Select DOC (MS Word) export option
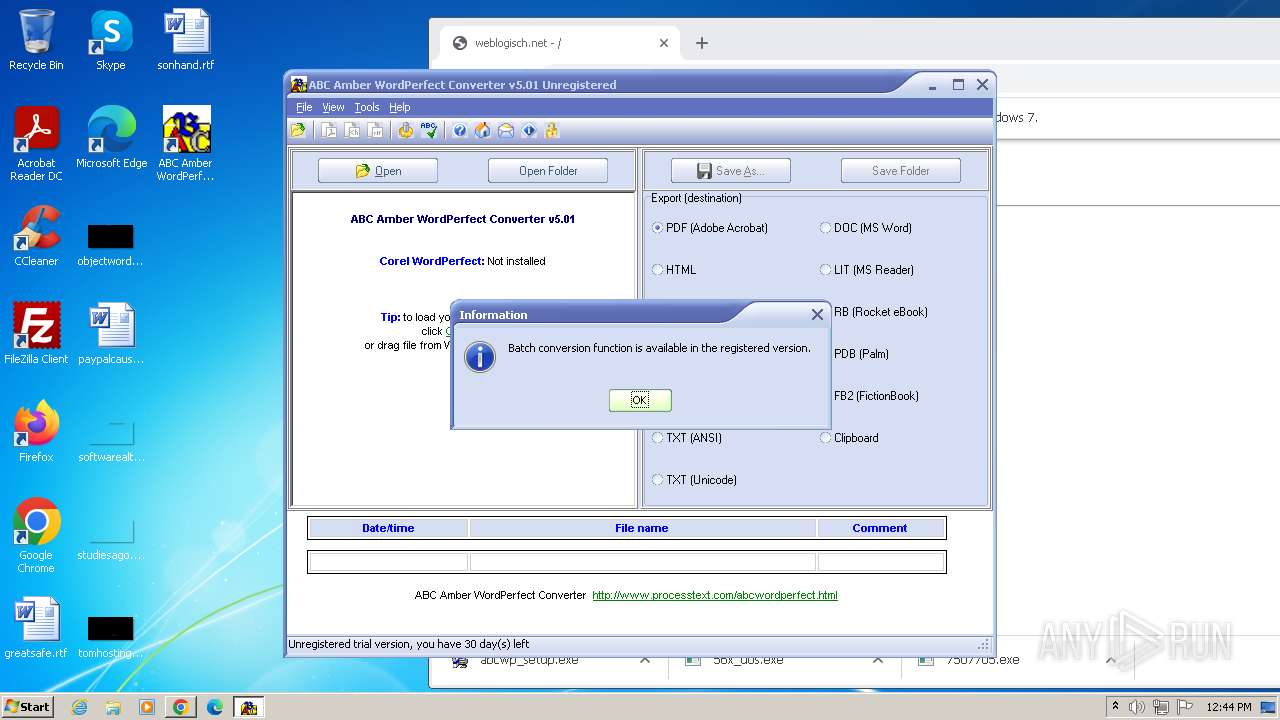The image size is (1280, 720). pyautogui.click(x=866, y=228)
